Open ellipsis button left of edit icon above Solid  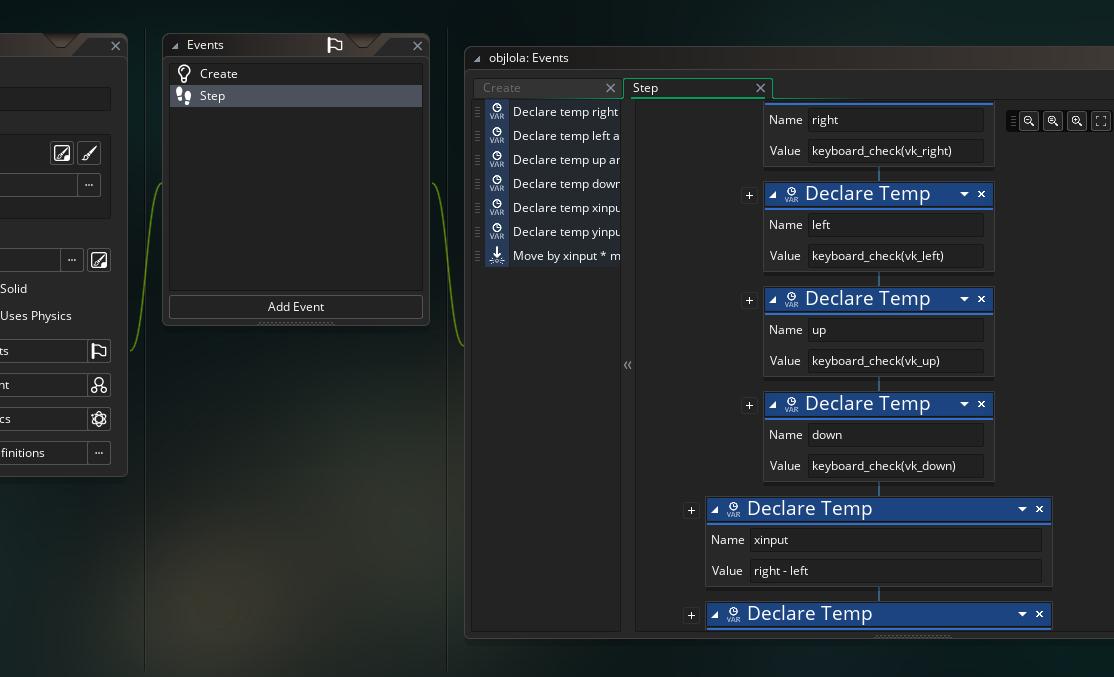pos(72,260)
